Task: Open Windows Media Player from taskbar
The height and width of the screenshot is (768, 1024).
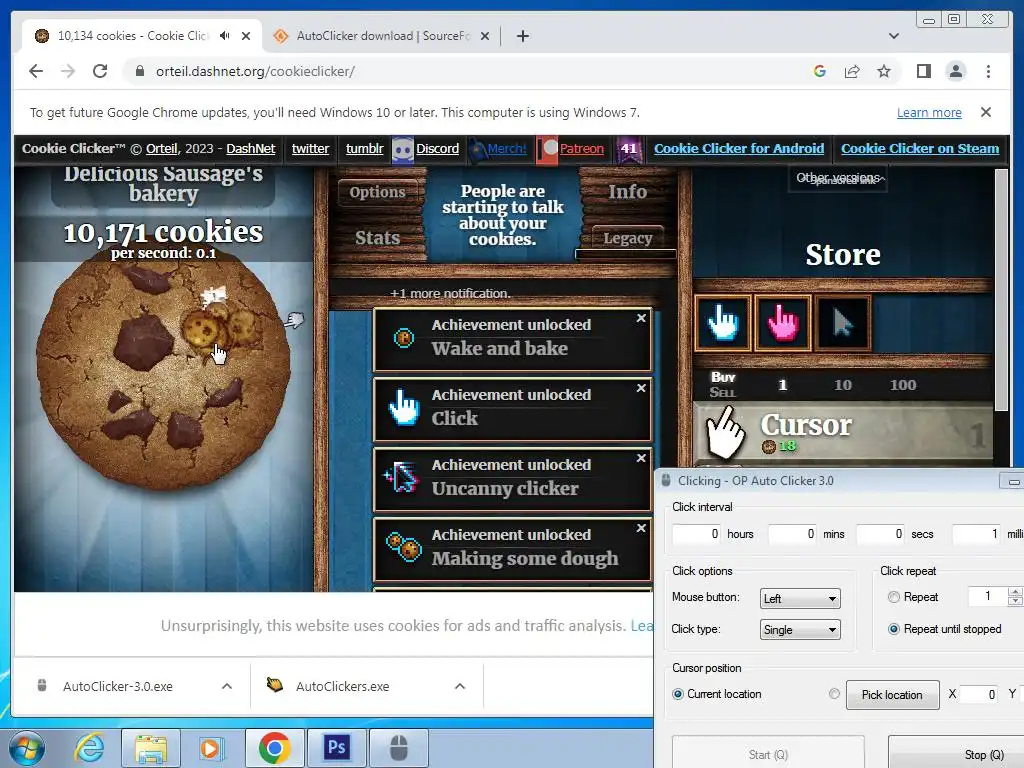Action: point(211,748)
